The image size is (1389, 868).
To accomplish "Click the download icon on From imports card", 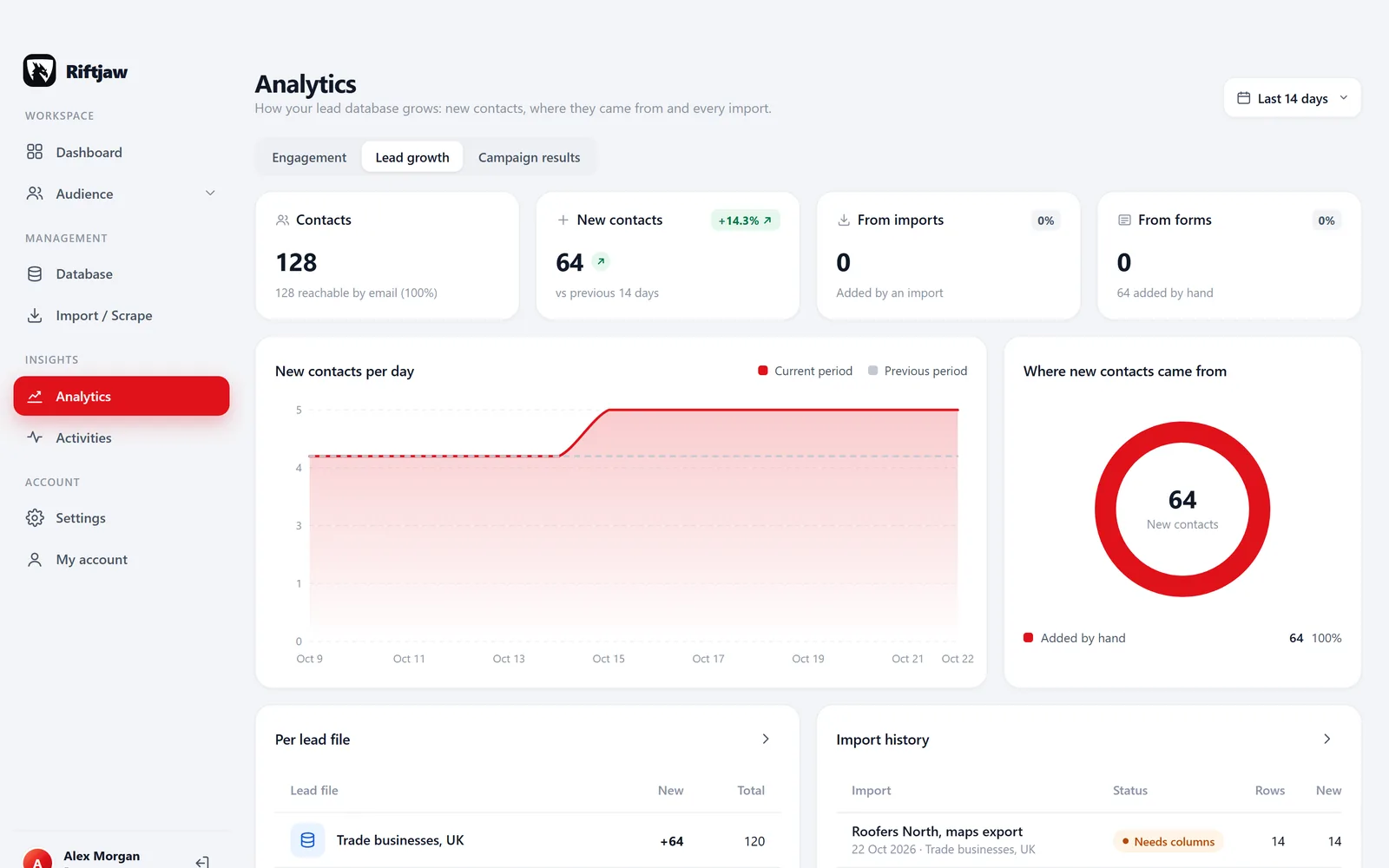I will [x=843, y=220].
